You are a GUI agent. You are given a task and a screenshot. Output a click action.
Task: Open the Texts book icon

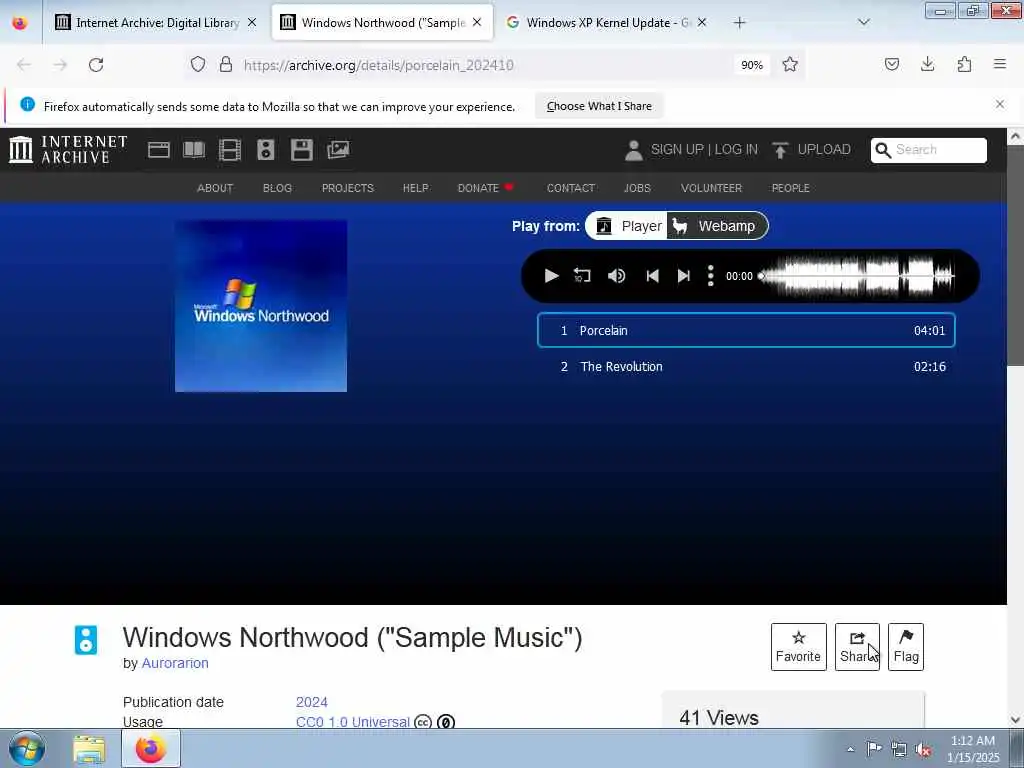click(194, 150)
